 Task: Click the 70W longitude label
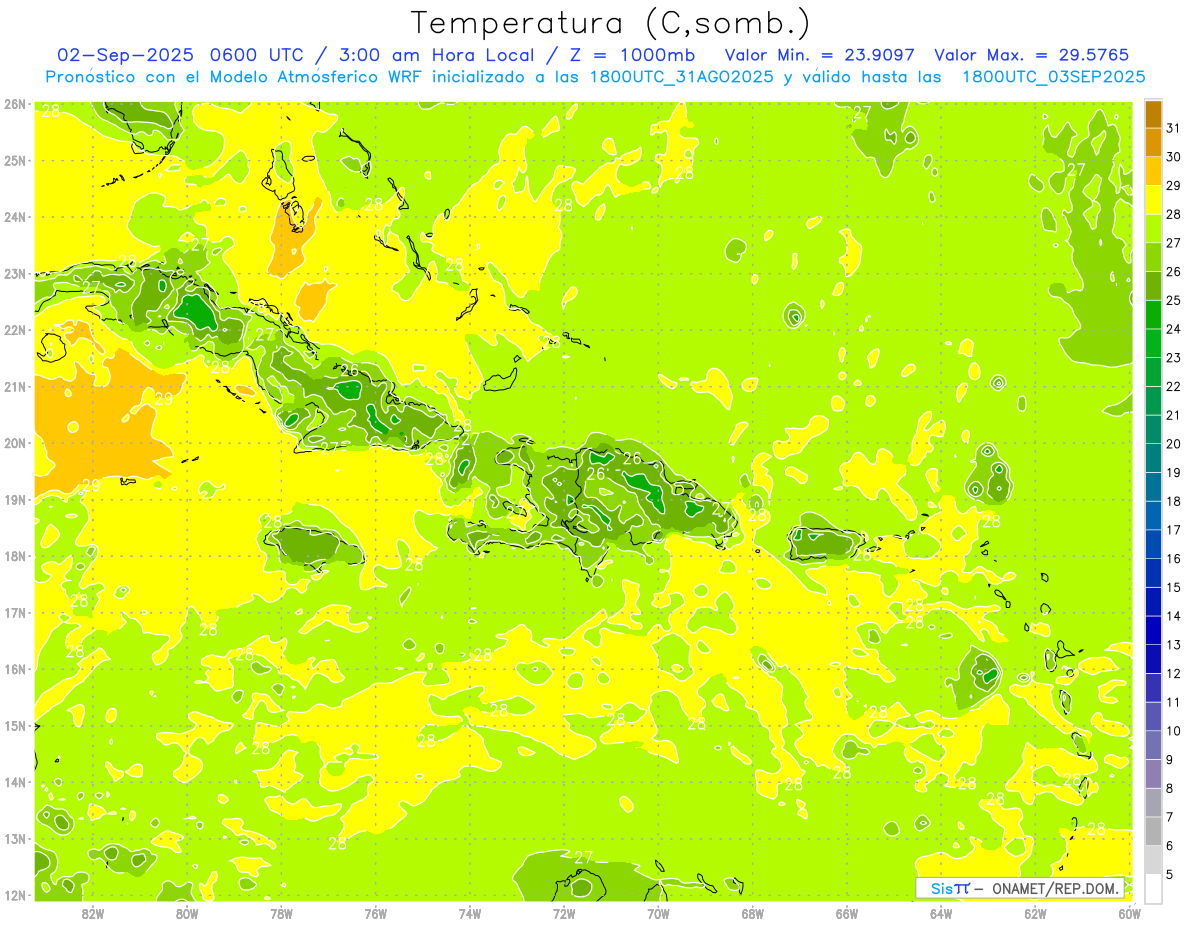658,914
